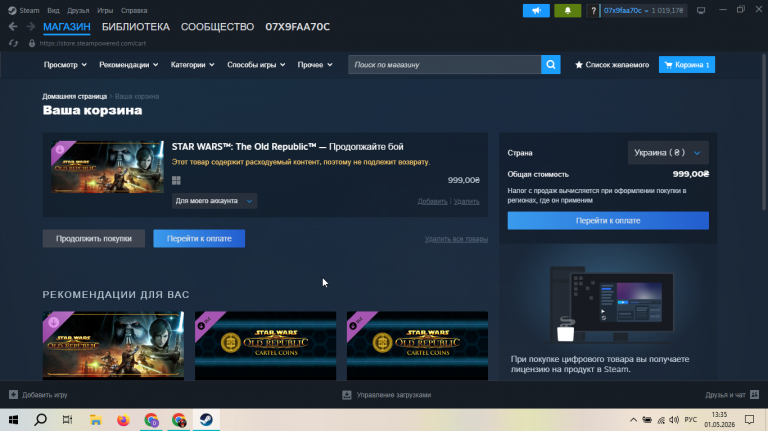Expand the Категории dropdown
This screenshot has width=768, height=431.
[x=192, y=65]
